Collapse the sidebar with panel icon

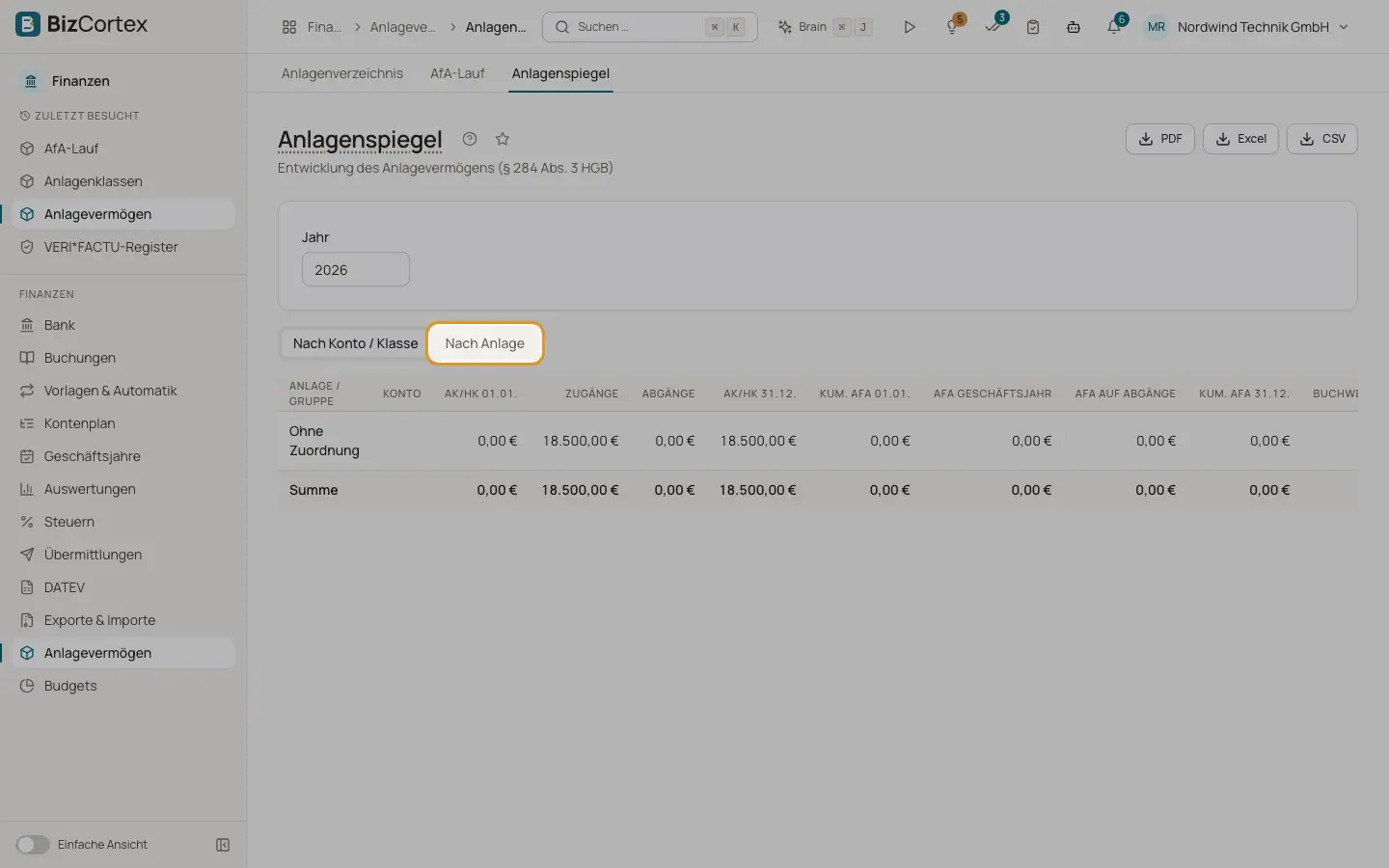click(223, 845)
